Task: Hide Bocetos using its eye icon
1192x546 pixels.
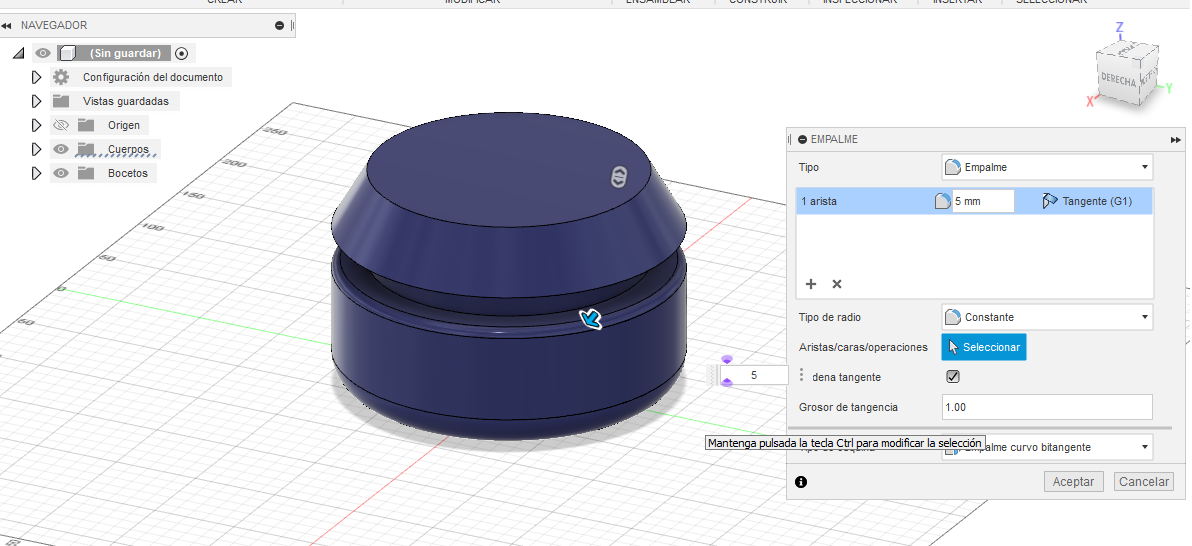Action: point(61,173)
